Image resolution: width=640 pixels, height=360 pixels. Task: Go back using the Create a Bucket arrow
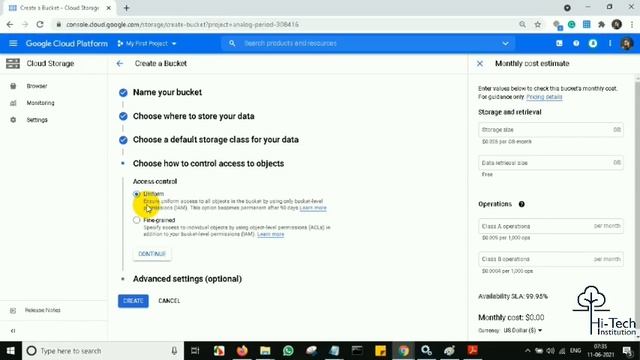[120, 64]
